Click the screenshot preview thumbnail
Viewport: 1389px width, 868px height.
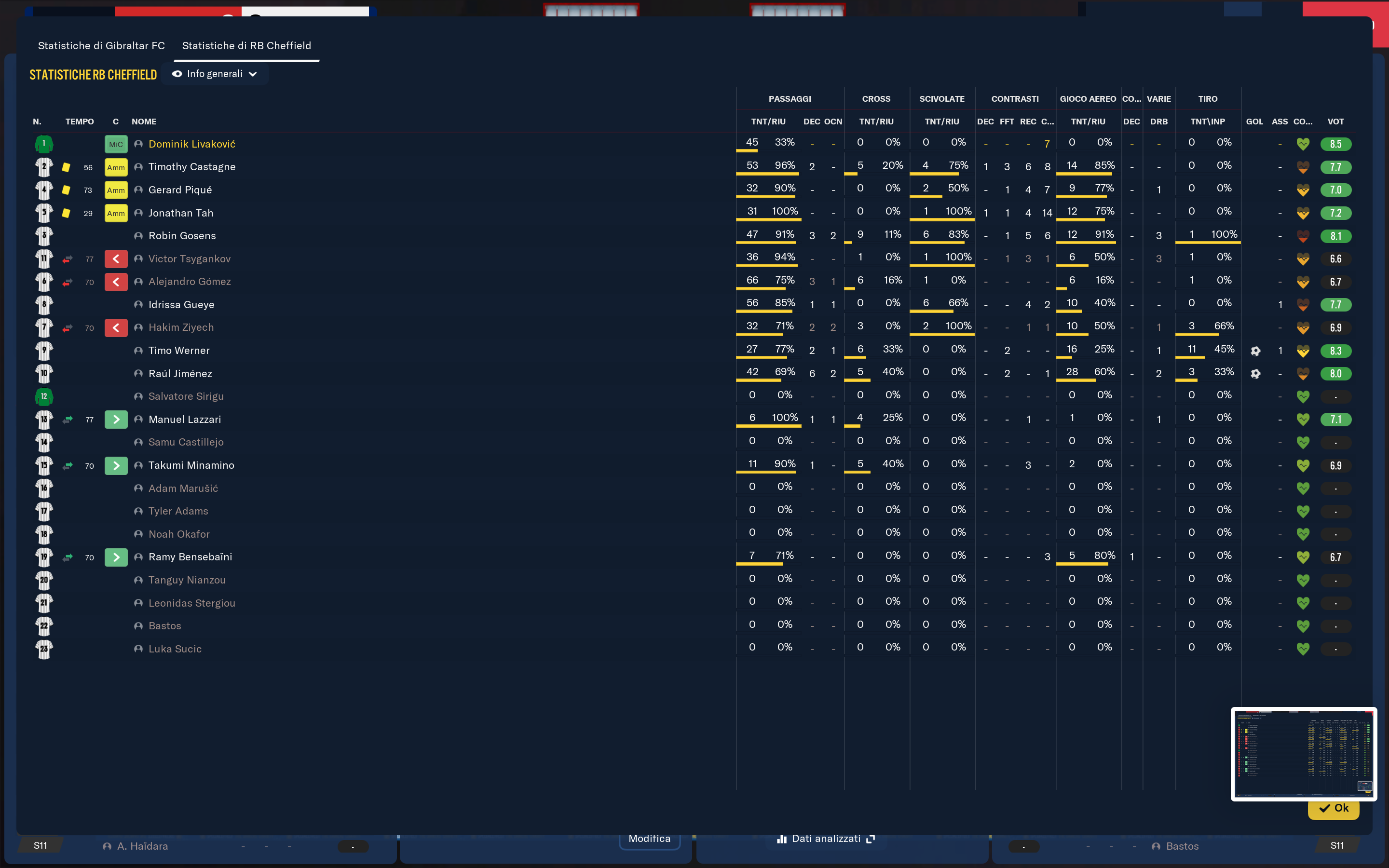click(1304, 753)
